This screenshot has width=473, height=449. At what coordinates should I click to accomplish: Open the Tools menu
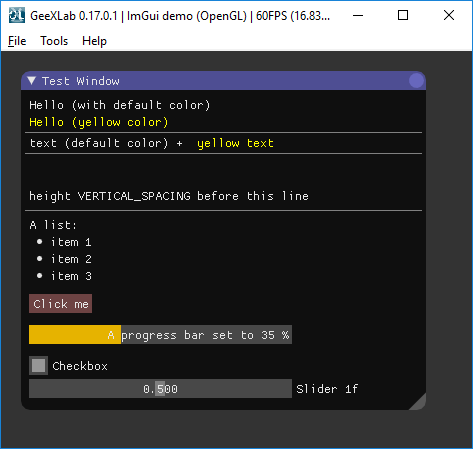[x=54, y=41]
